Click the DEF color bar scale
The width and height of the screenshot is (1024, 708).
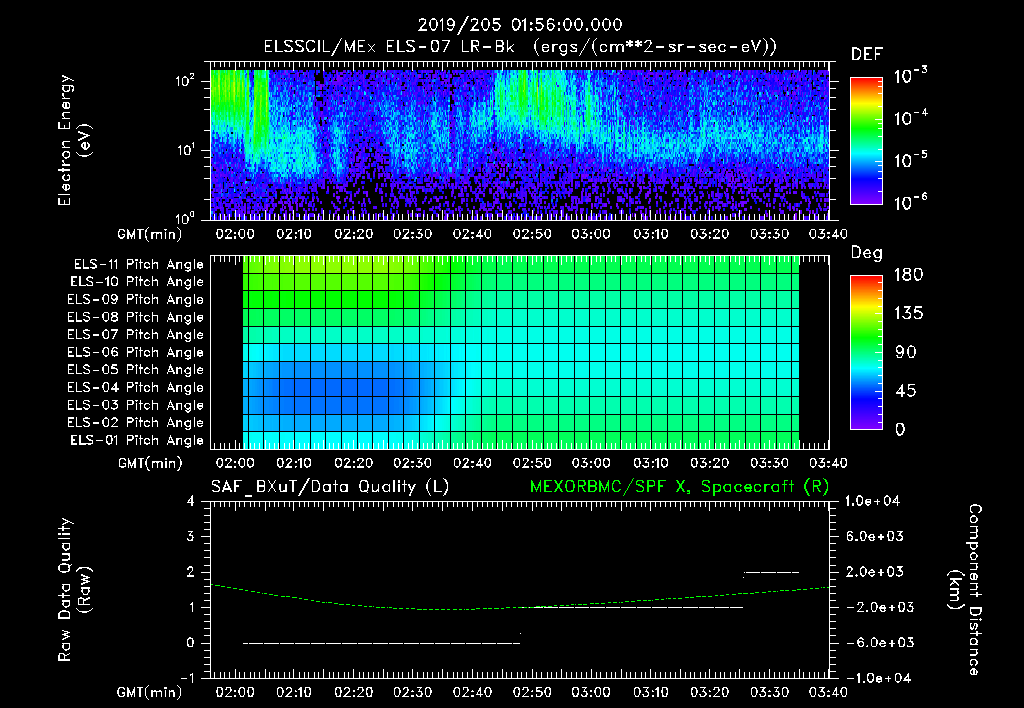[x=866, y=141]
